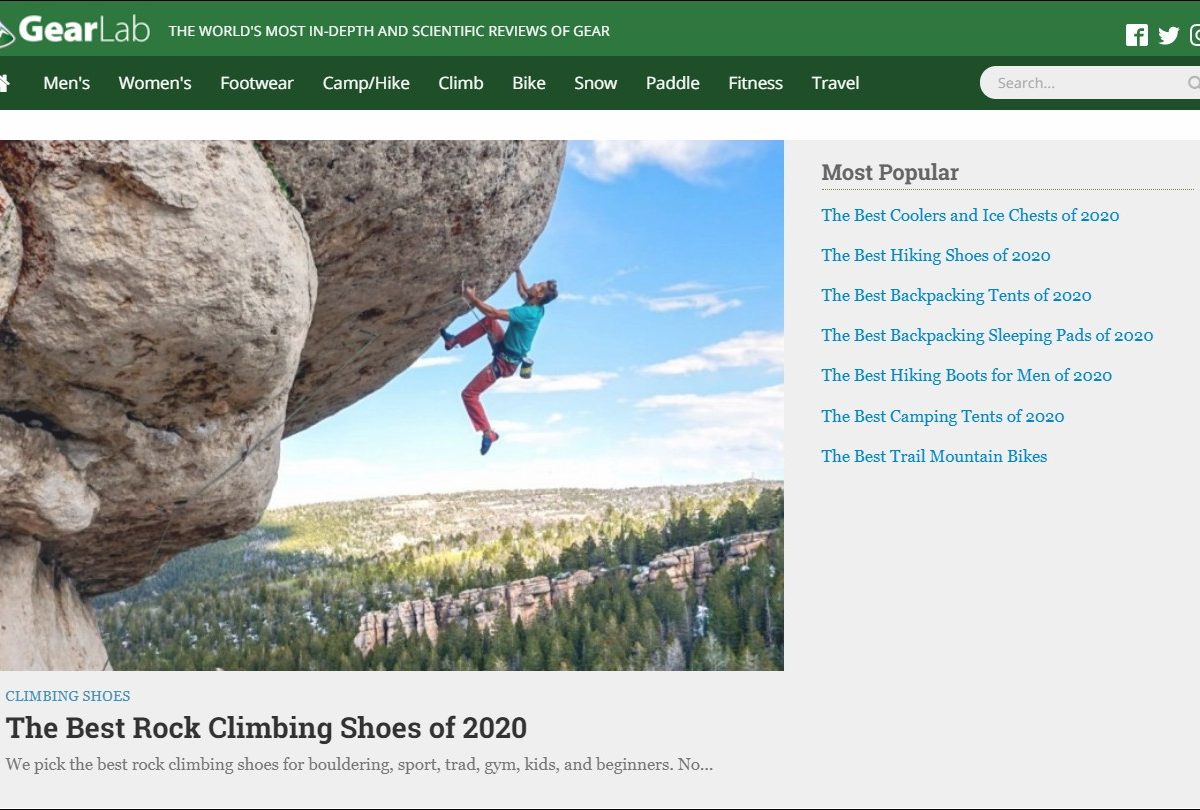Click the search magnifier icon
Screen dimensions: 1200x810
[x=1192, y=83]
